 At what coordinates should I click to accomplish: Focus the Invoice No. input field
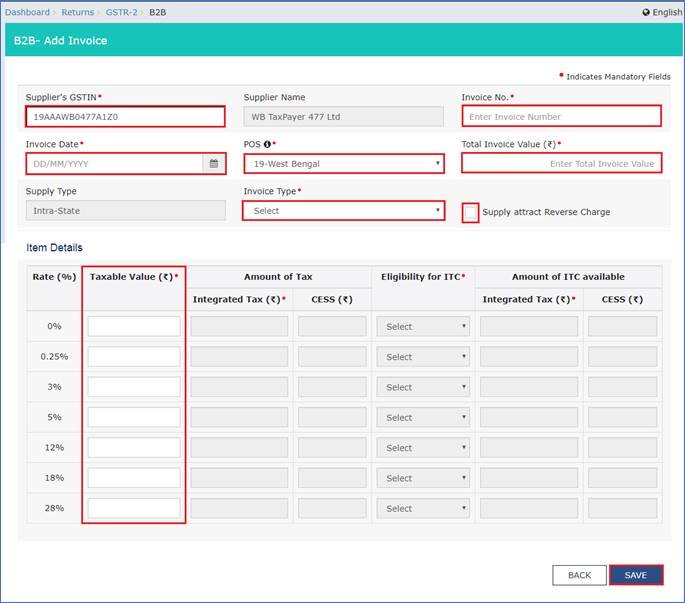[x=561, y=117]
